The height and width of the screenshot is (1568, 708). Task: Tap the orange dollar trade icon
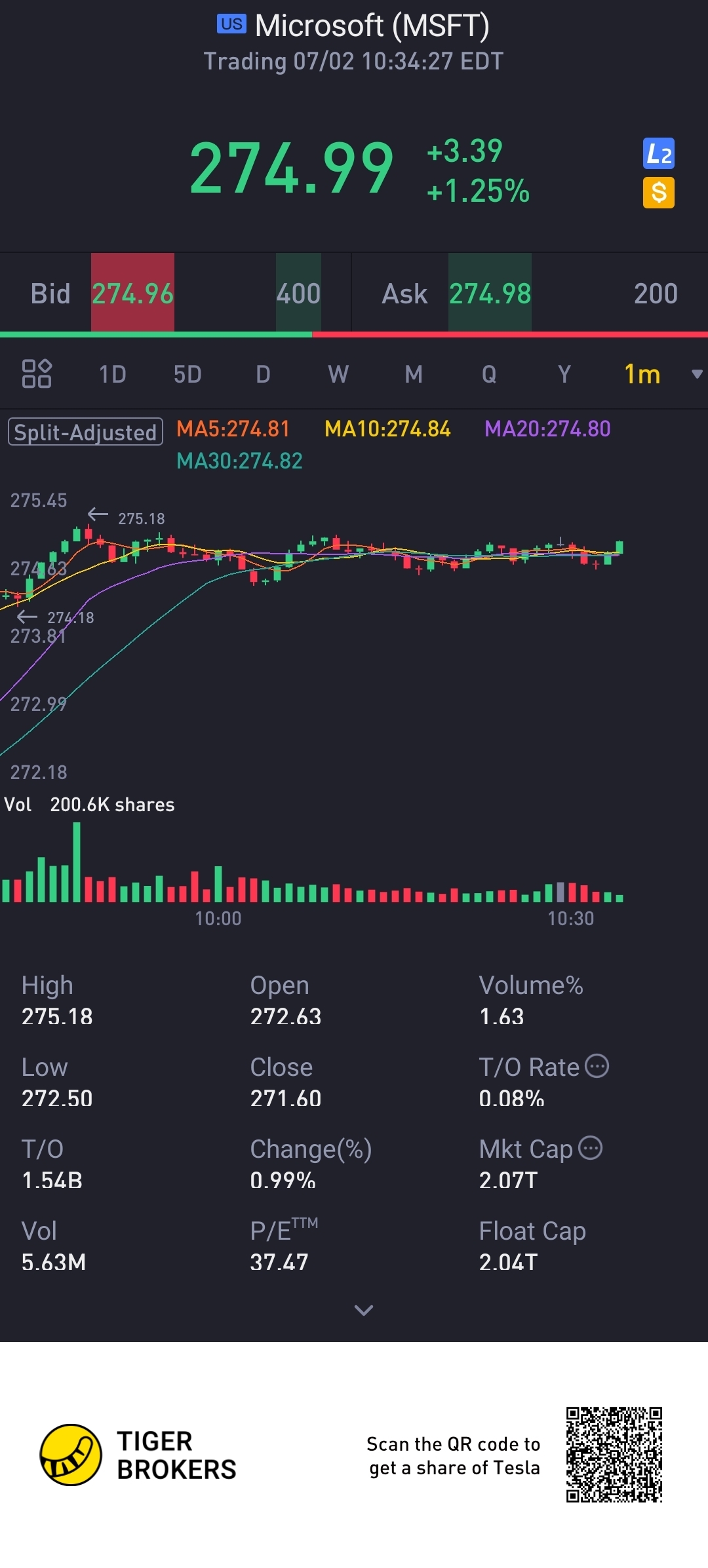(x=658, y=193)
